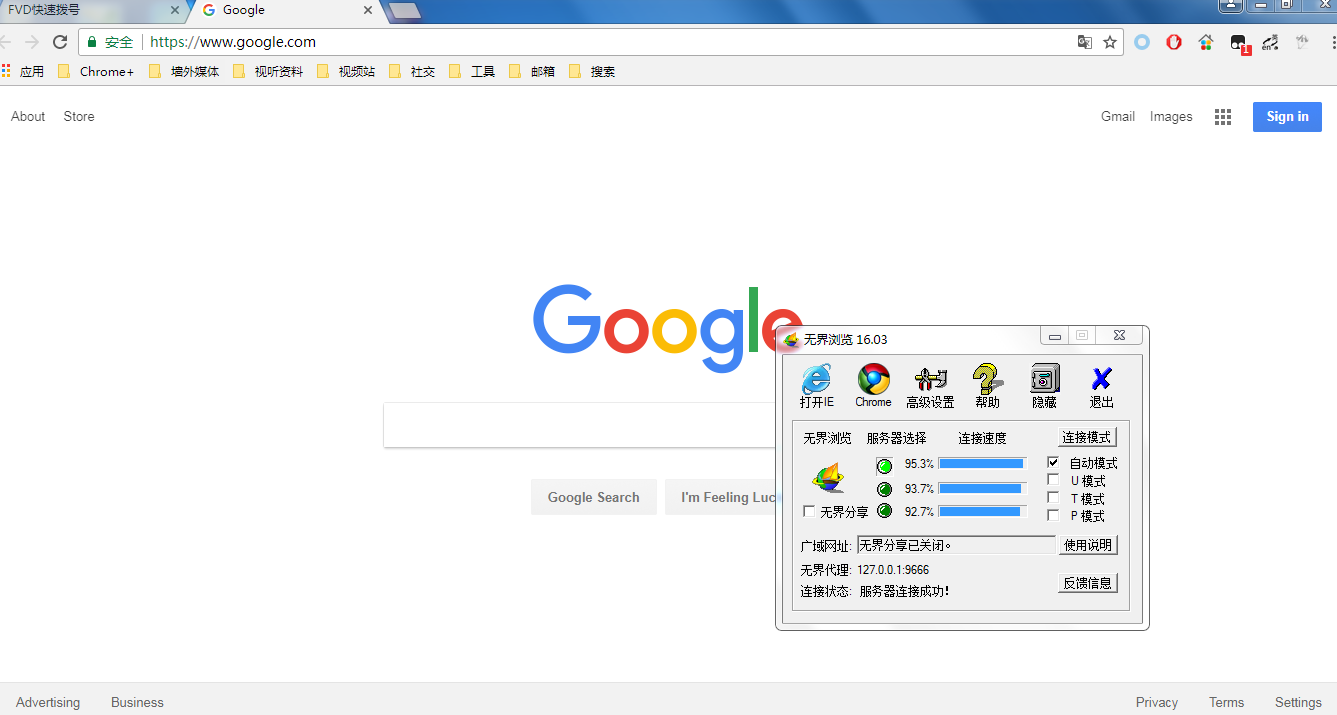Select the second server at 93.7%
Viewport: 1337px width, 715px height.
(x=884, y=489)
